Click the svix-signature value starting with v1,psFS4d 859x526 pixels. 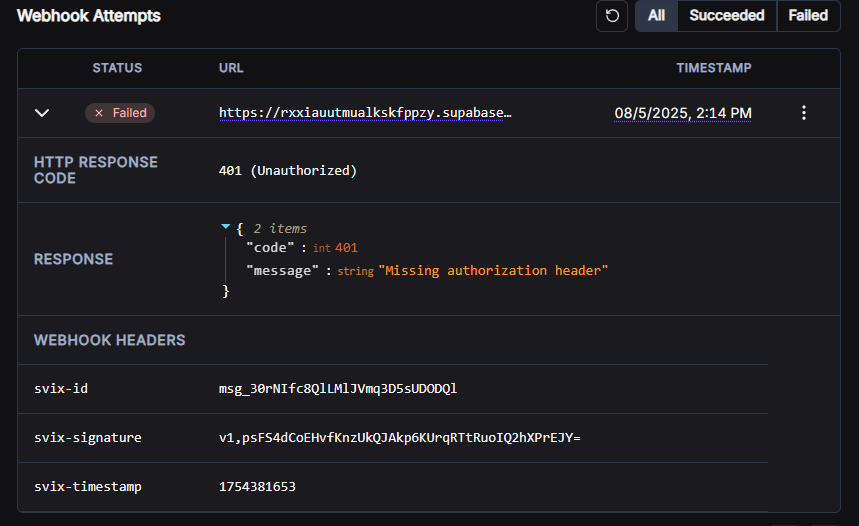point(399,437)
